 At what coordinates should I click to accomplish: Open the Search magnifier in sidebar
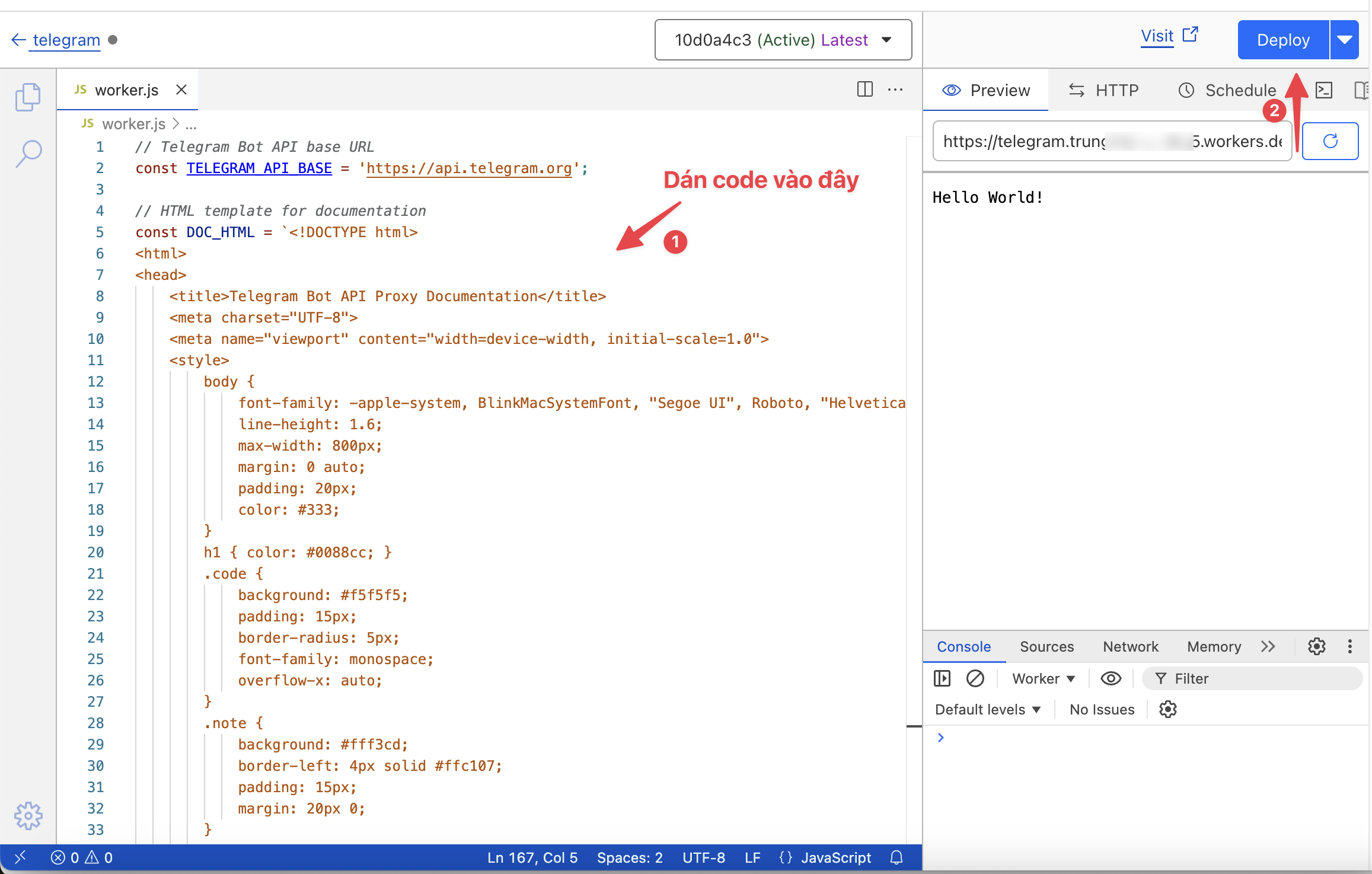tap(28, 154)
